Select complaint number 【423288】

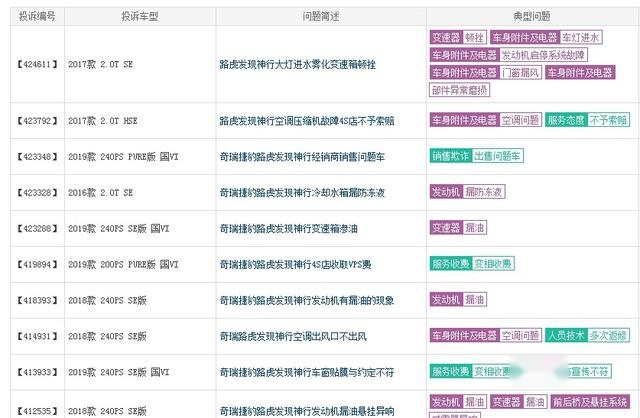pos(37,229)
